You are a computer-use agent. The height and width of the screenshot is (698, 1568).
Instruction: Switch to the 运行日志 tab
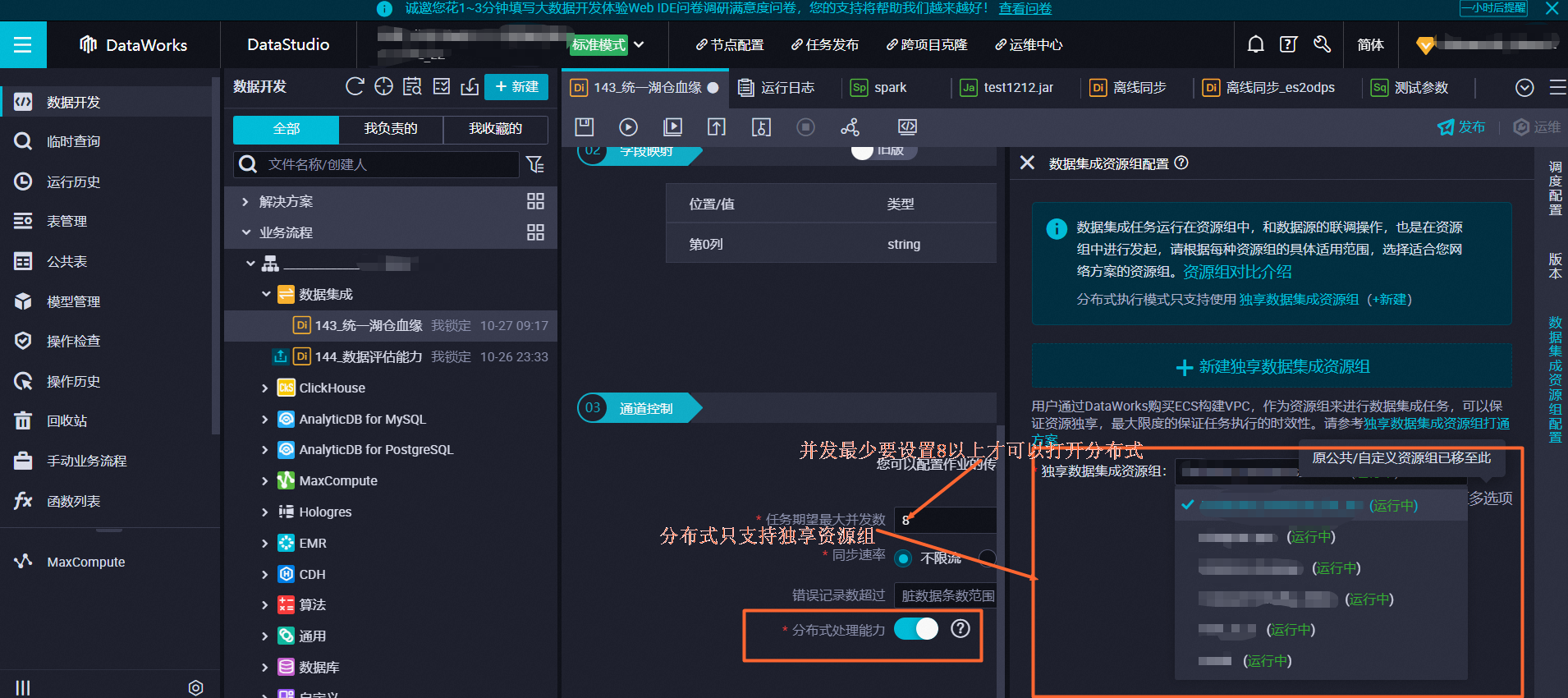[777, 87]
